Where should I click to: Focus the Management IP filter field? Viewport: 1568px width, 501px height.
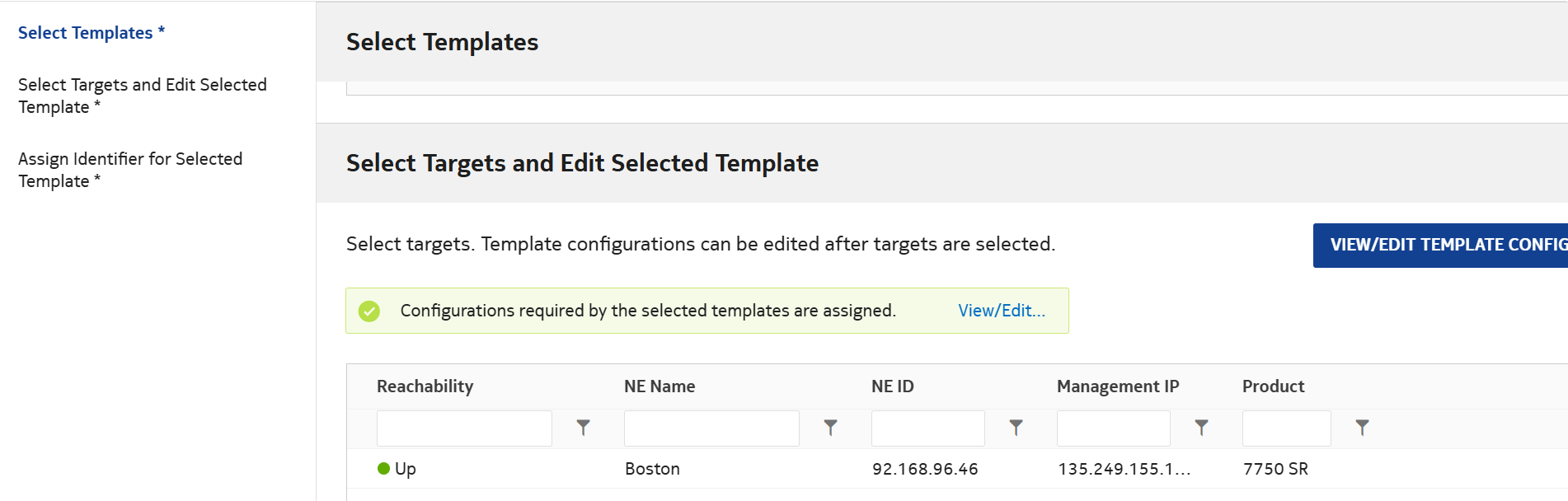pyautogui.click(x=1113, y=428)
